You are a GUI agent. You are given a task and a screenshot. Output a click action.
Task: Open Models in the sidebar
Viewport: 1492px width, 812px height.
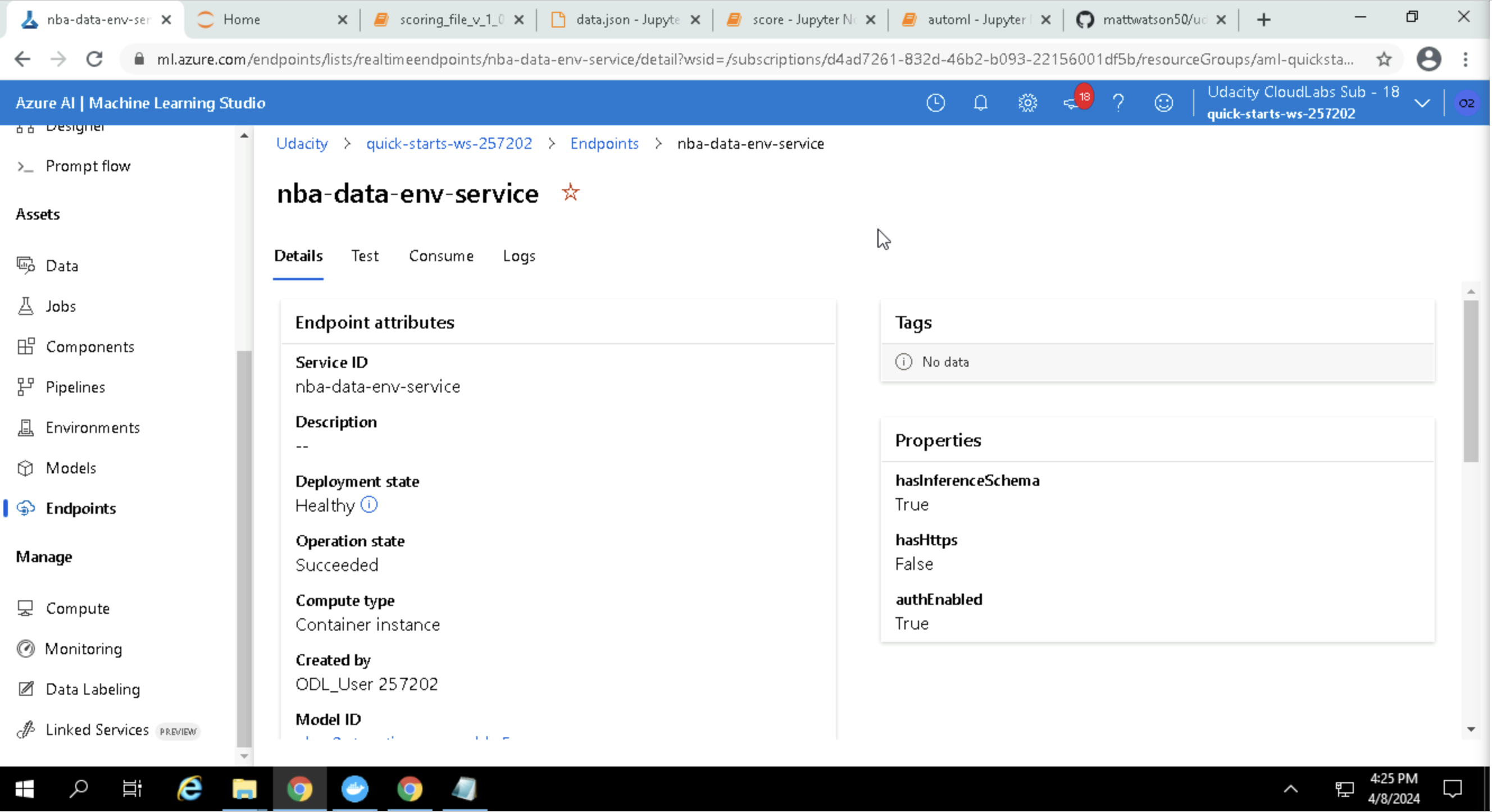pyautogui.click(x=71, y=468)
